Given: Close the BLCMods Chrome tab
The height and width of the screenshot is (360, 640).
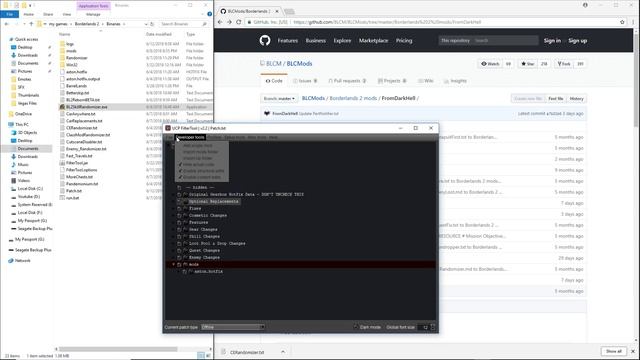Looking at the screenshot, I should click(277, 11).
